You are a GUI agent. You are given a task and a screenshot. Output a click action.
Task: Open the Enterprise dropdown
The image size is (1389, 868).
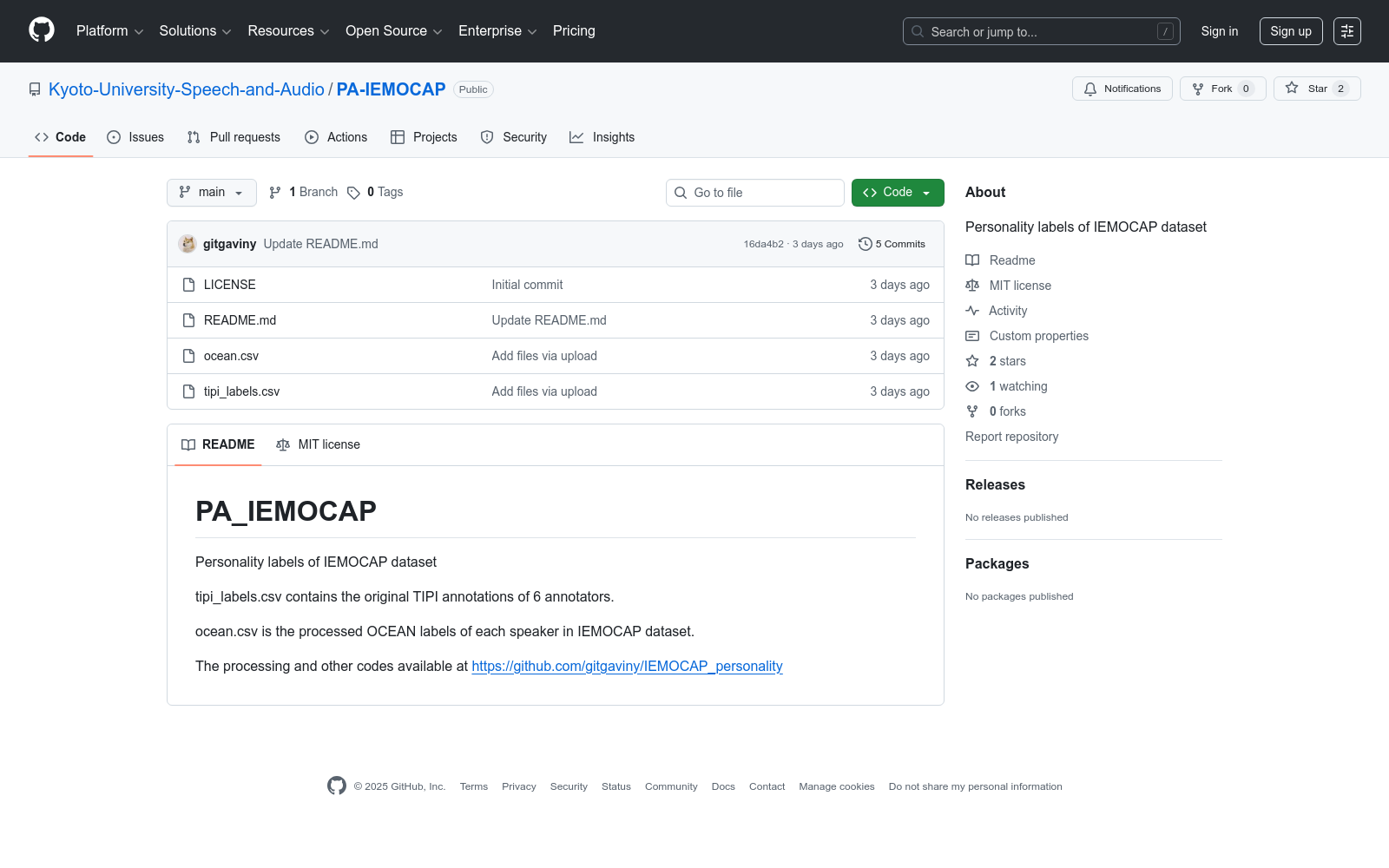click(497, 31)
